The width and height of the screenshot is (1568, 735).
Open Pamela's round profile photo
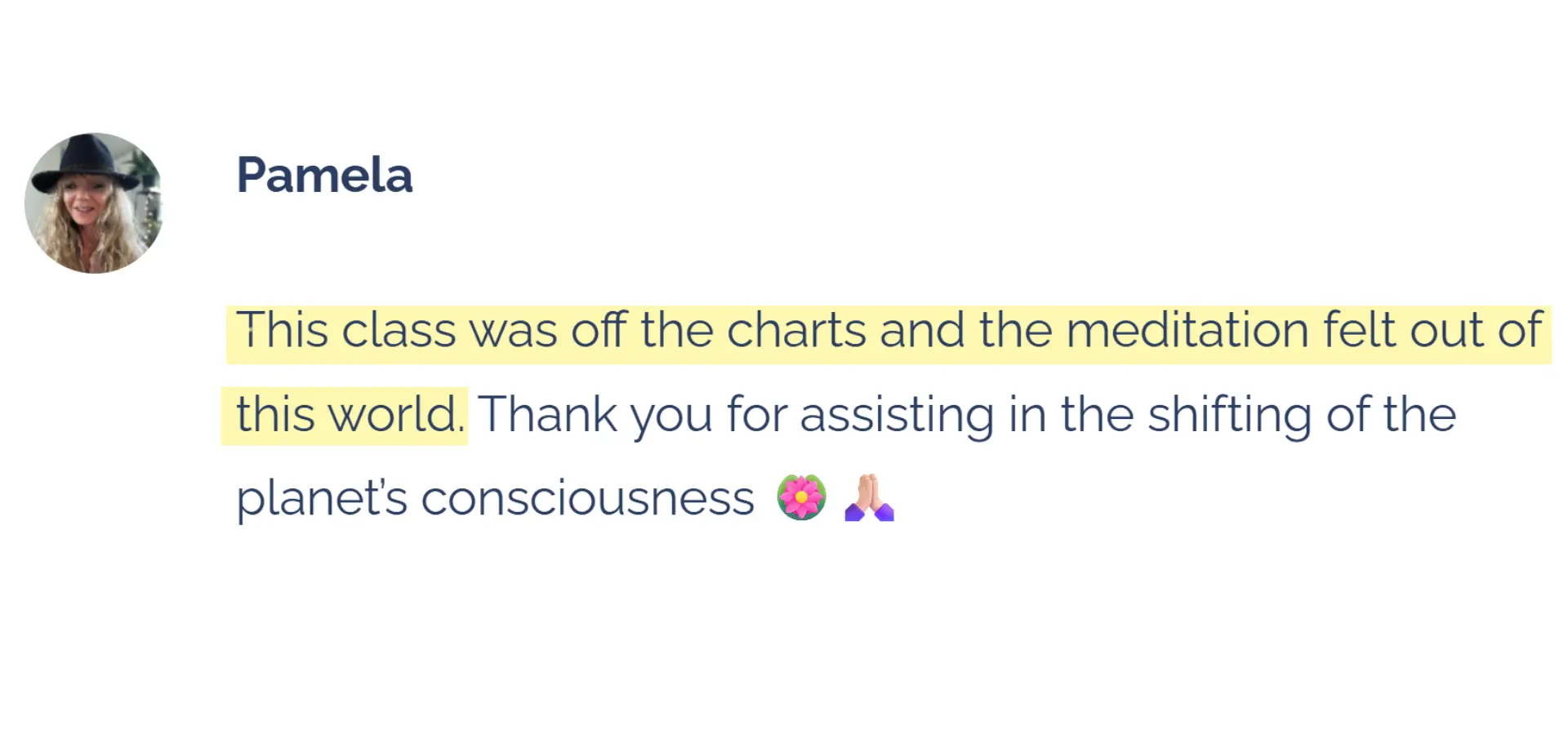pyautogui.click(x=94, y=203)
